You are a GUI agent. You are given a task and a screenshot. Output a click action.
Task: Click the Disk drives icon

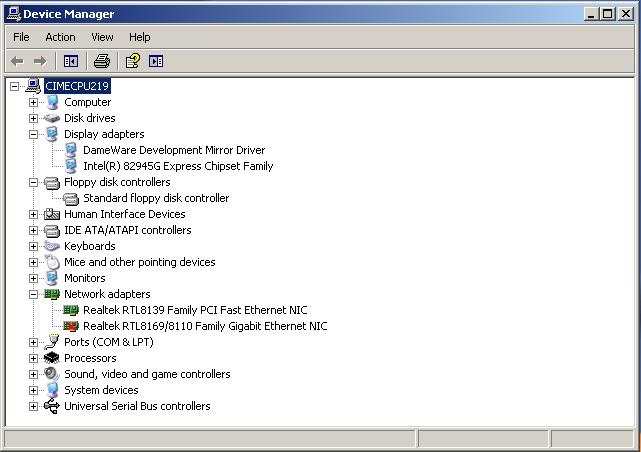(x=52, y=118)
